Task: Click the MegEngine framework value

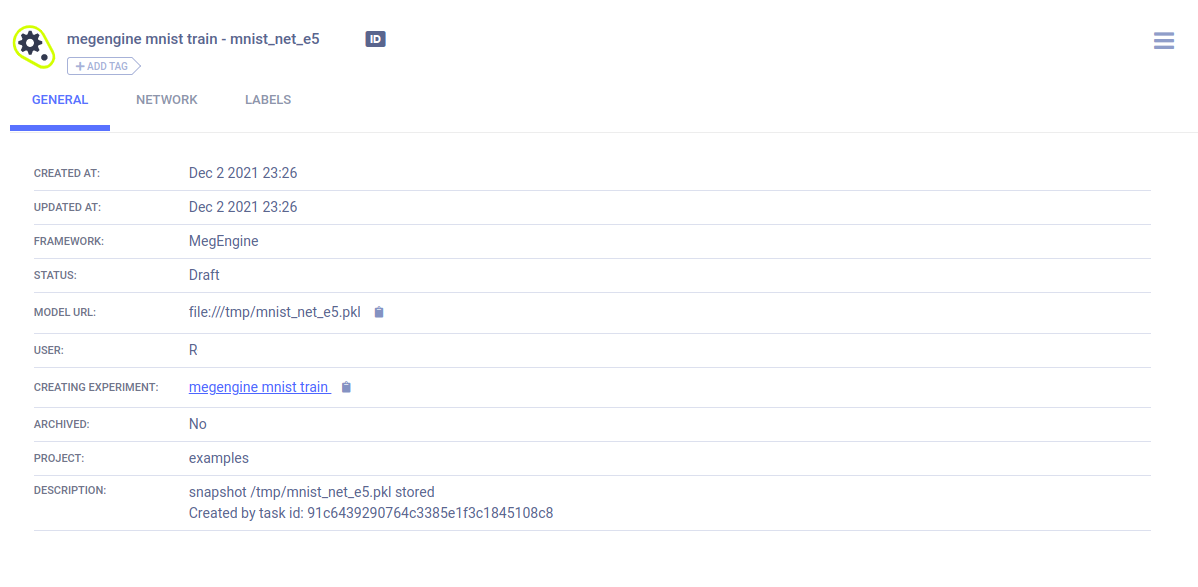Action: 223,241
